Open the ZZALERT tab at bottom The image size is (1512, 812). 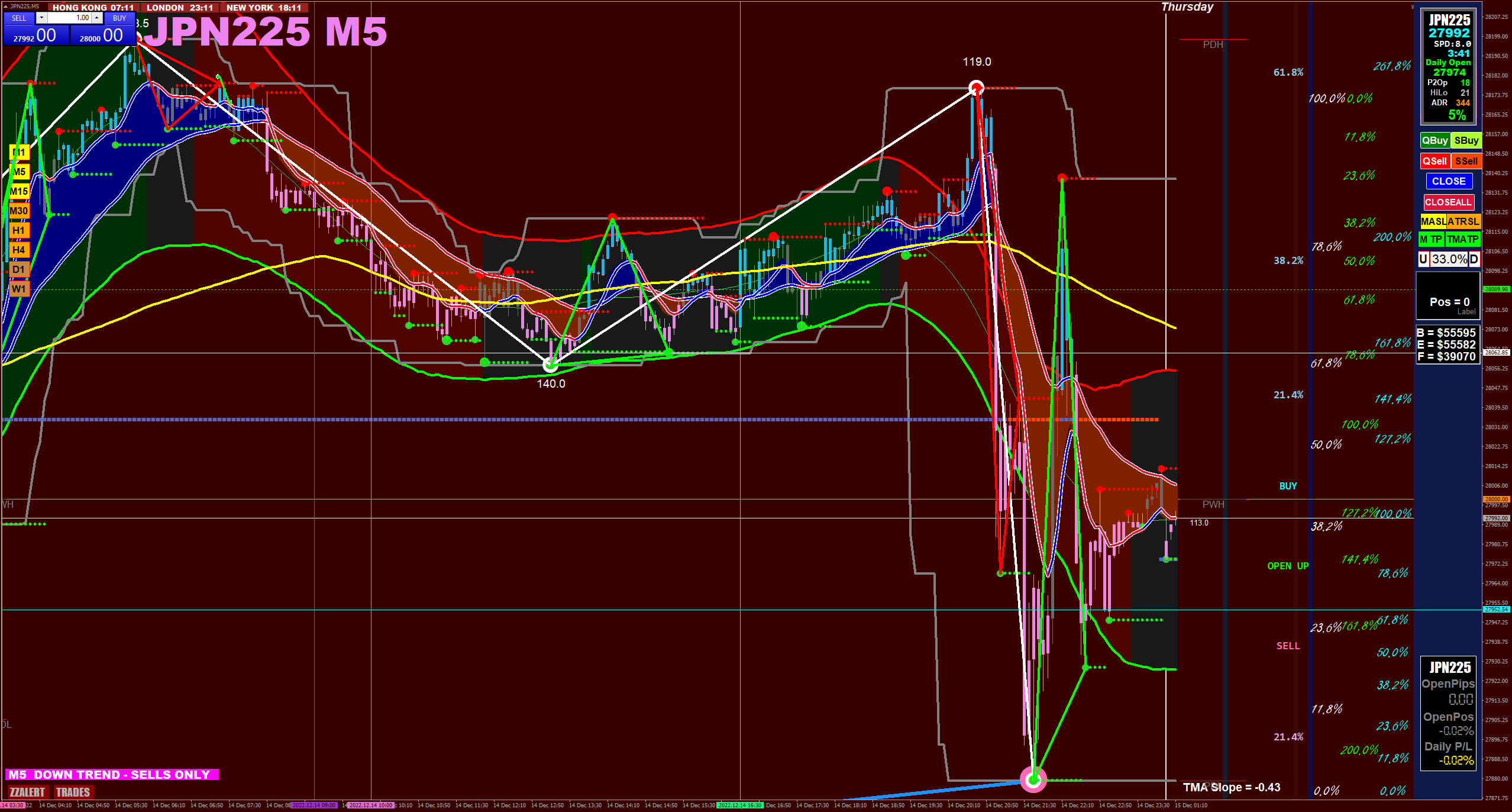tap(27, 792)
